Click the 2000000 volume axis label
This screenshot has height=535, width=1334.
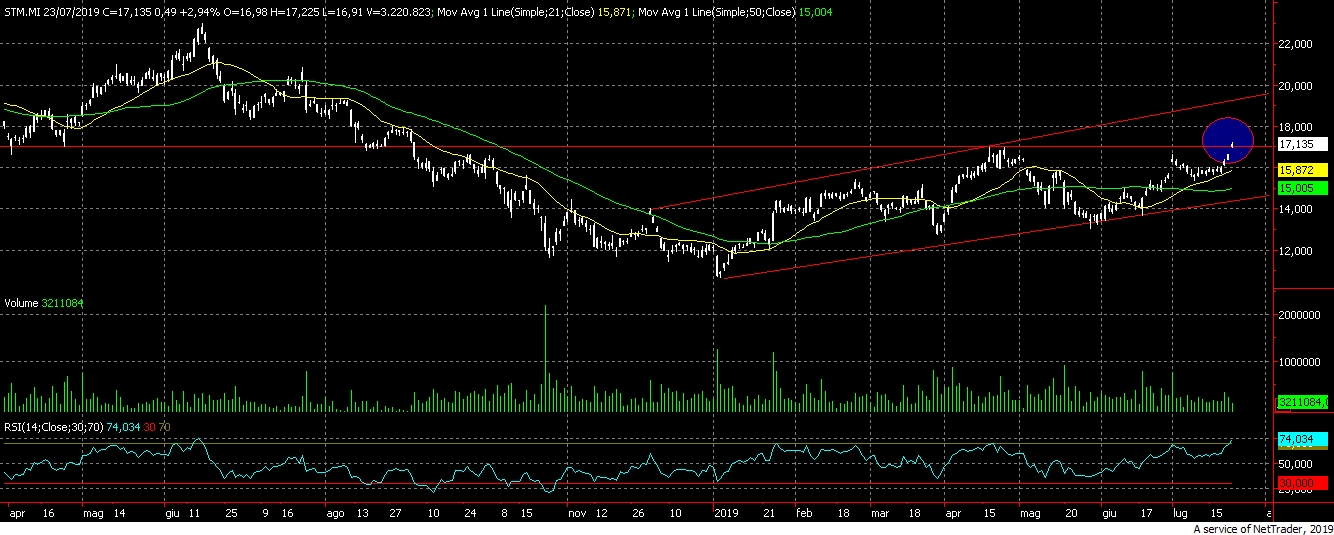(1301, 315)
